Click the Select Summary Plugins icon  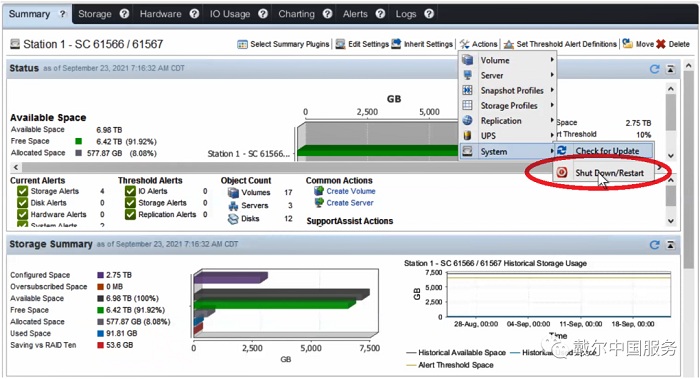pos(242,44)
